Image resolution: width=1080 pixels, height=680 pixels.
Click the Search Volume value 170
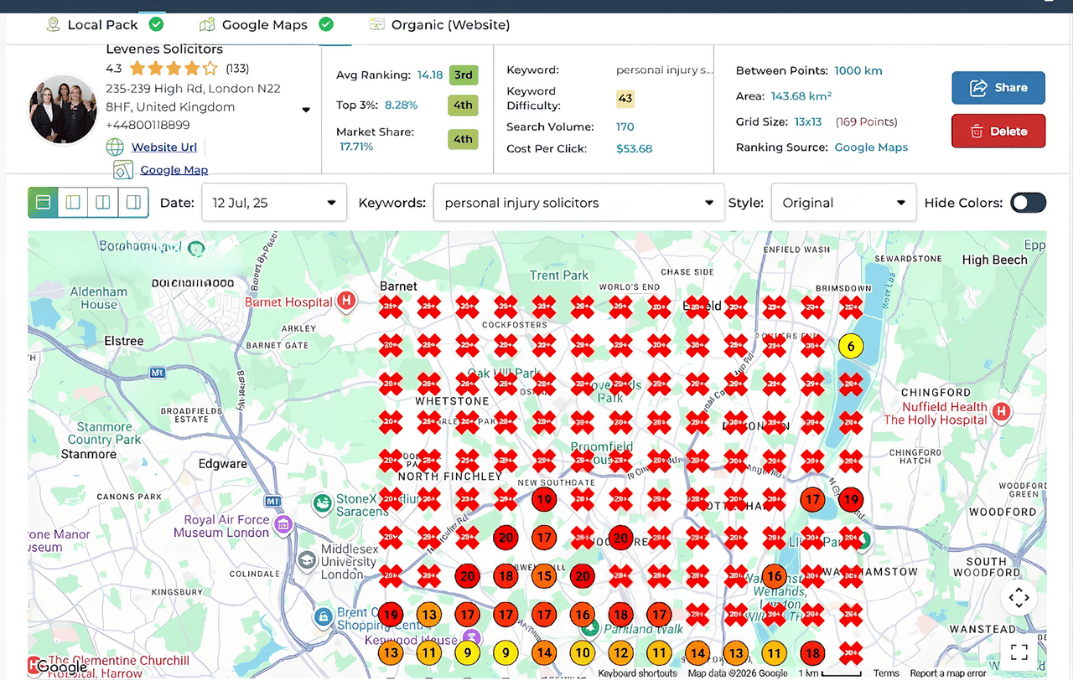point(625,127)
